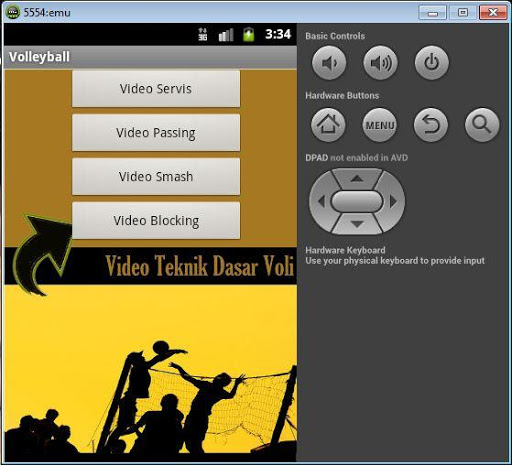Open Video Servis
The width and height of the screenshot is (512, 465).
tap(156, 89)
